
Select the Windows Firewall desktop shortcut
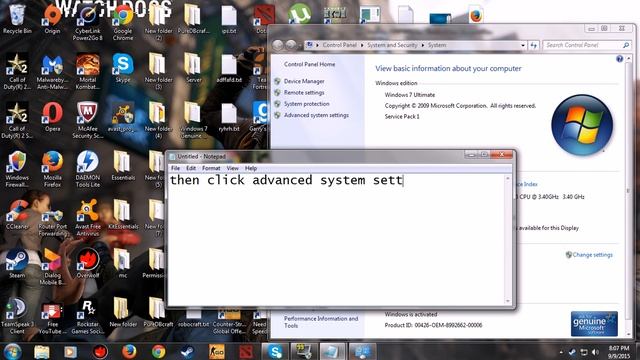pyautogui.click(x=17, y=169)
